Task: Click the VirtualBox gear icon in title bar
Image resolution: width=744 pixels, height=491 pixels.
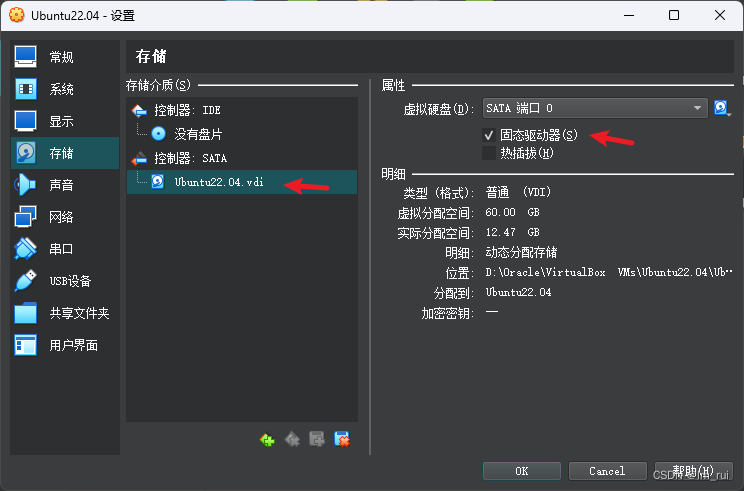Action: coord(17,15)
